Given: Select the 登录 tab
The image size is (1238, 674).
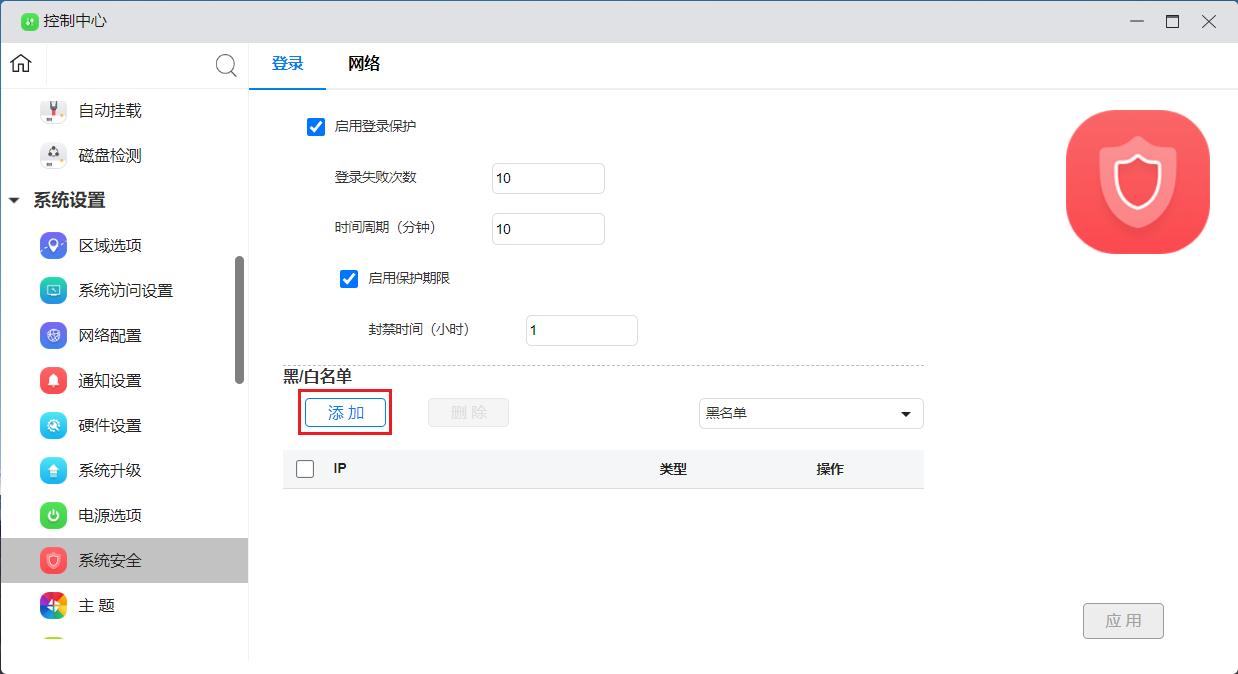Looking at the screenshot, I should [287, 64].
